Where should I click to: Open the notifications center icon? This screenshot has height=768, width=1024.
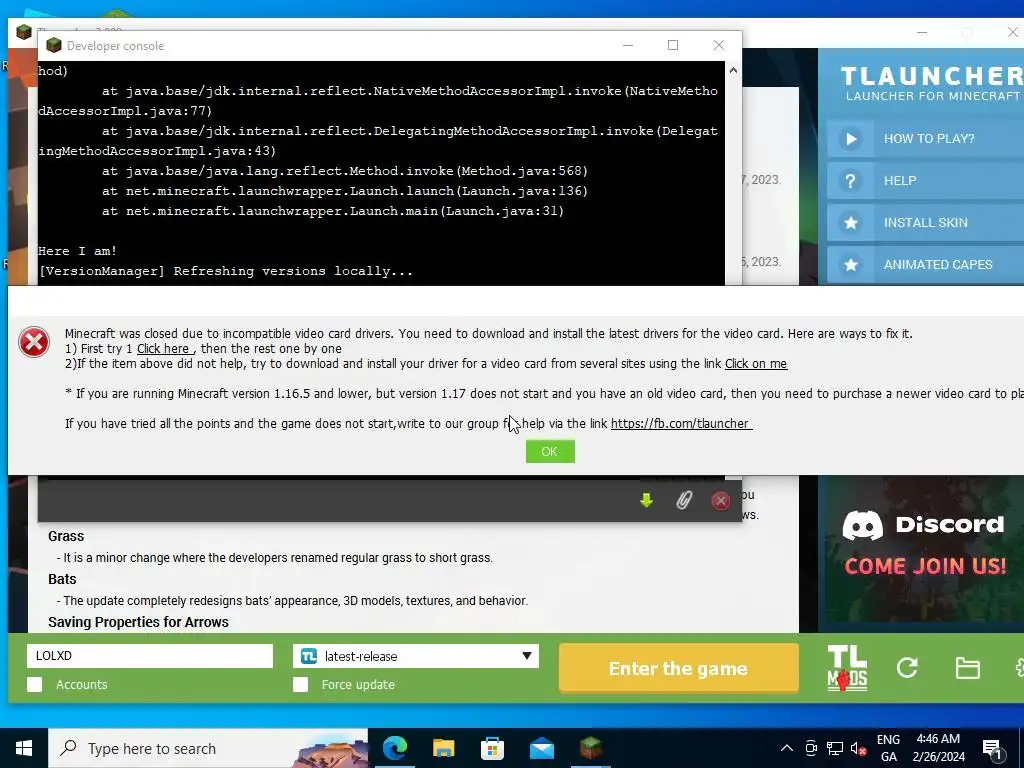[x=993, y=749]
